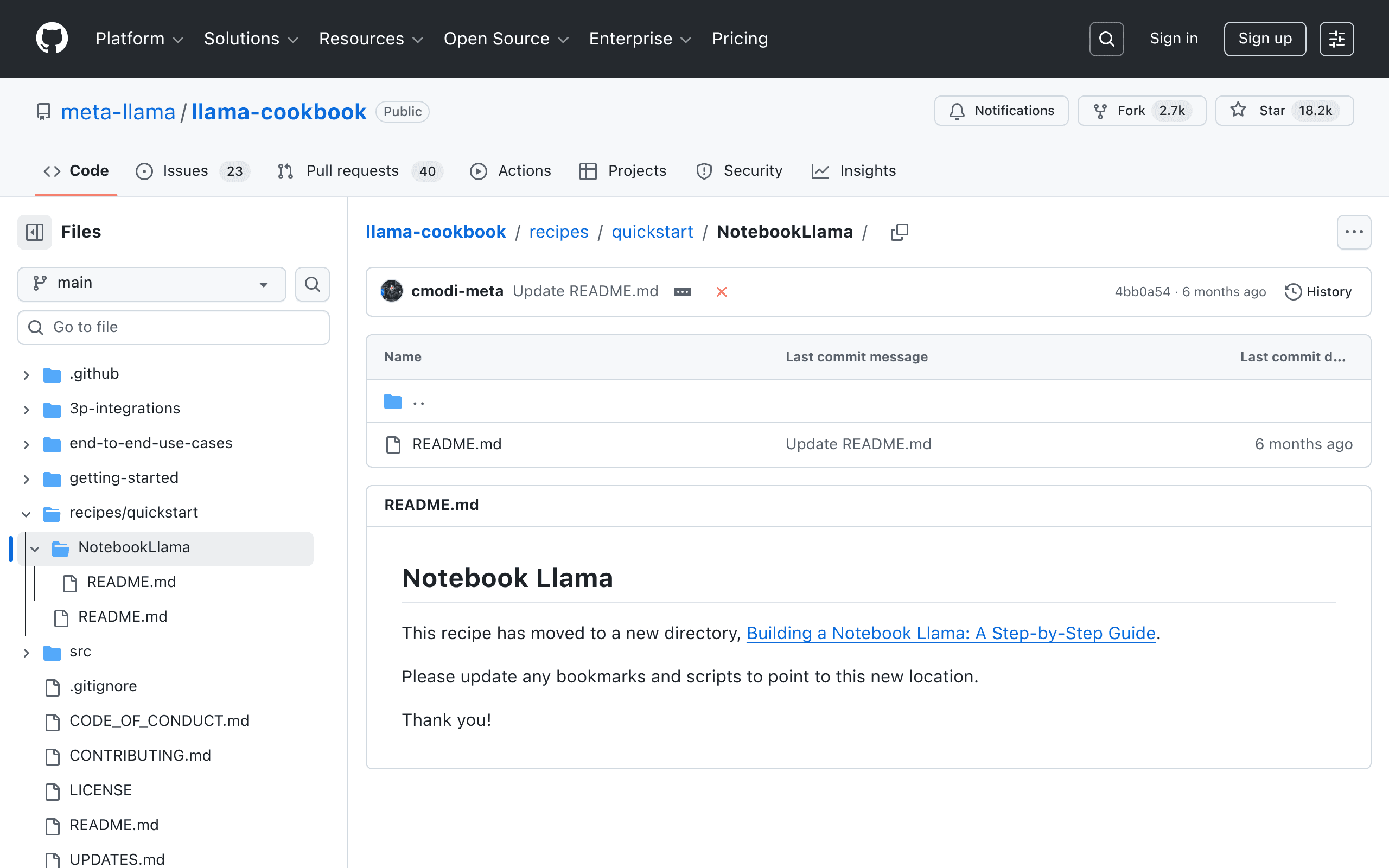The height and width of the screenshot is (868, 1389).
Task: Open the GitHub homepage logo
Action: [x=52, y=39]
